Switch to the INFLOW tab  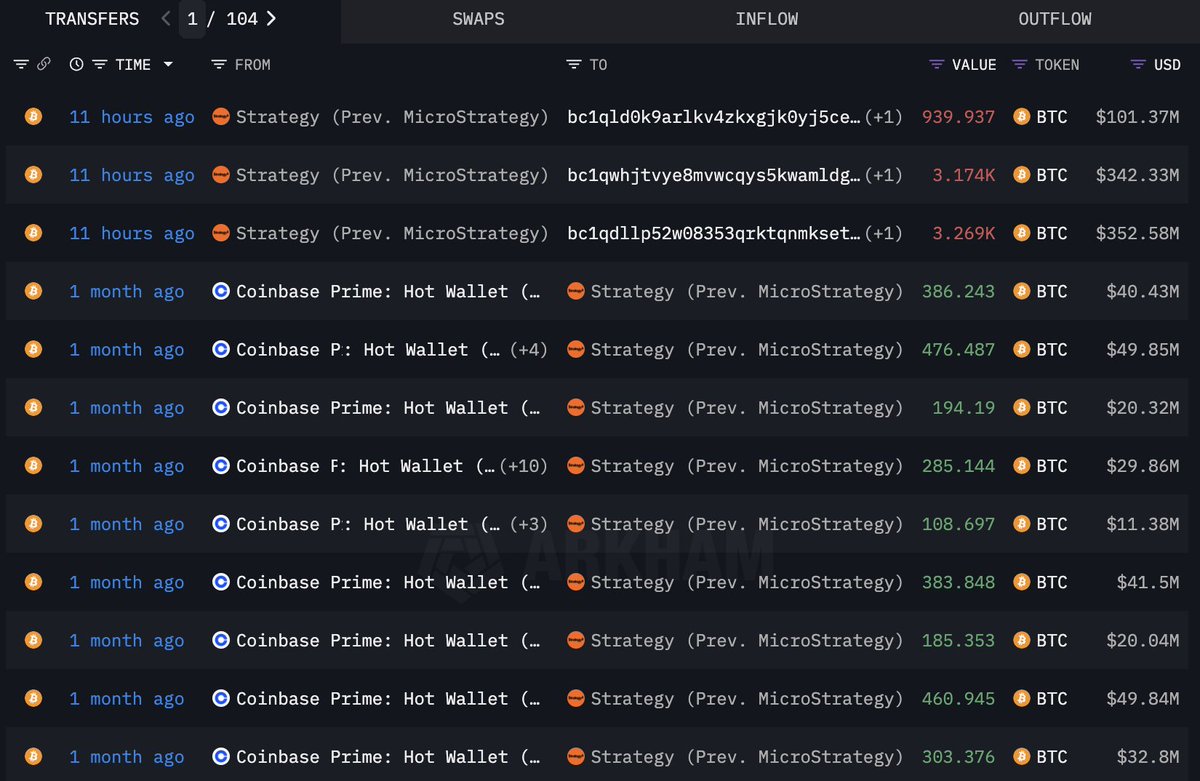767,19
